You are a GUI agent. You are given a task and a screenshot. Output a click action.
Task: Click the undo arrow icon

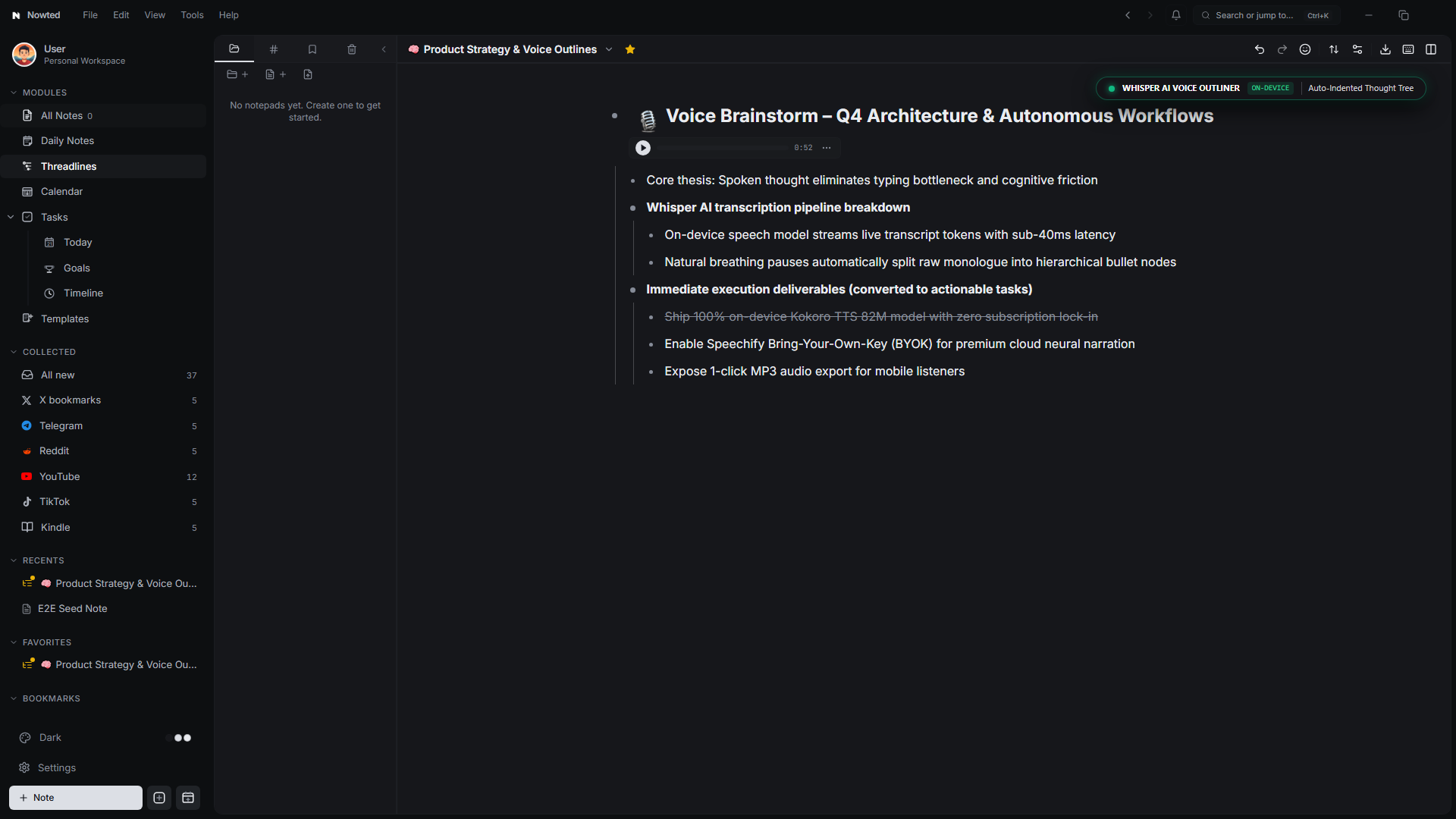[1260, 49]
